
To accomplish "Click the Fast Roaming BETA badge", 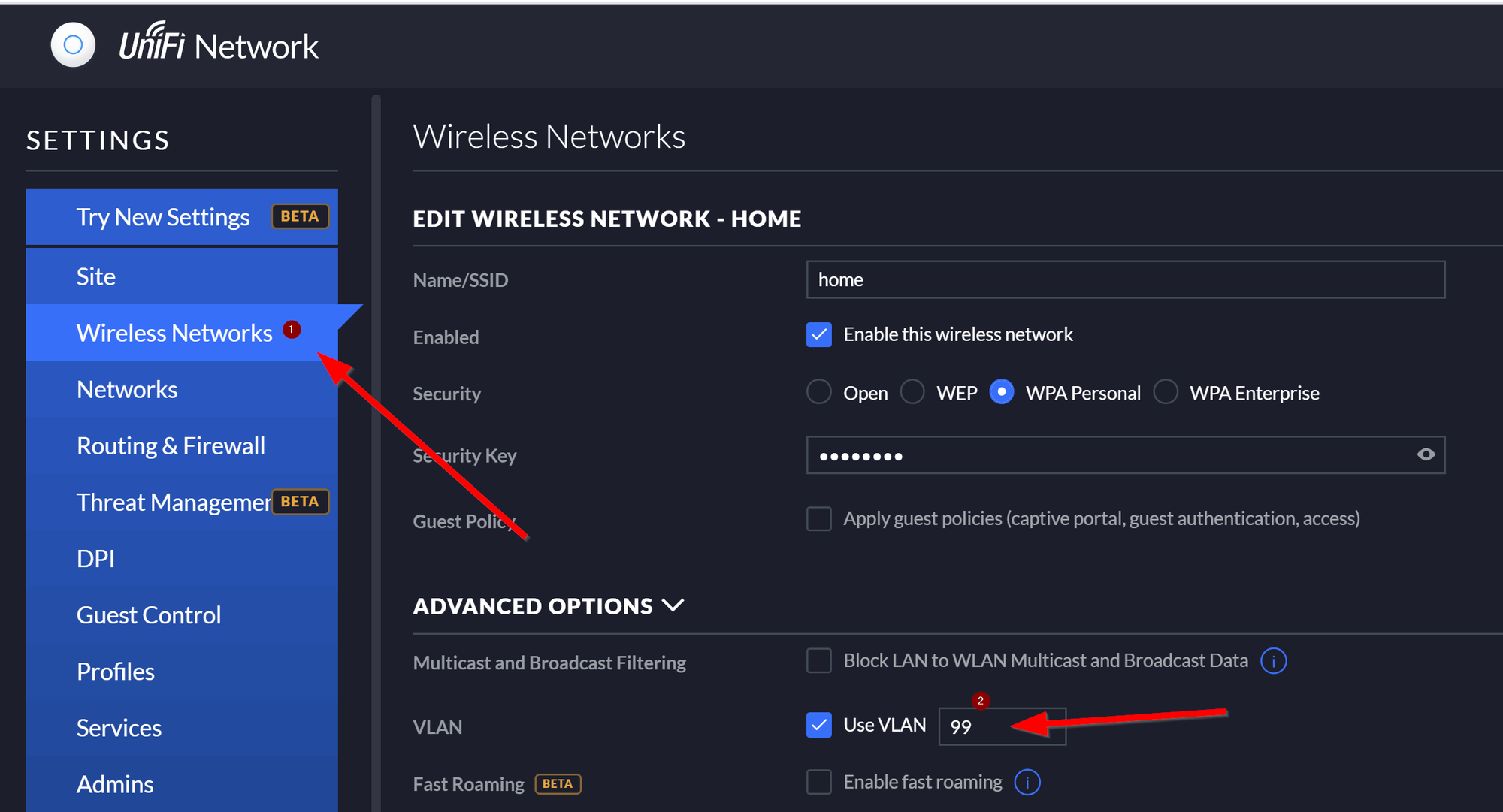I will (x=558, y=783).
